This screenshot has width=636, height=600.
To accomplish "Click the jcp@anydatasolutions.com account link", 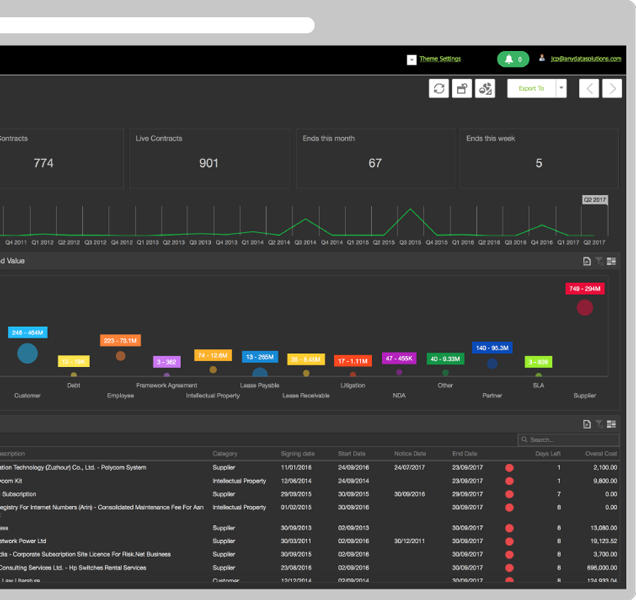I will tap(586, 59).
